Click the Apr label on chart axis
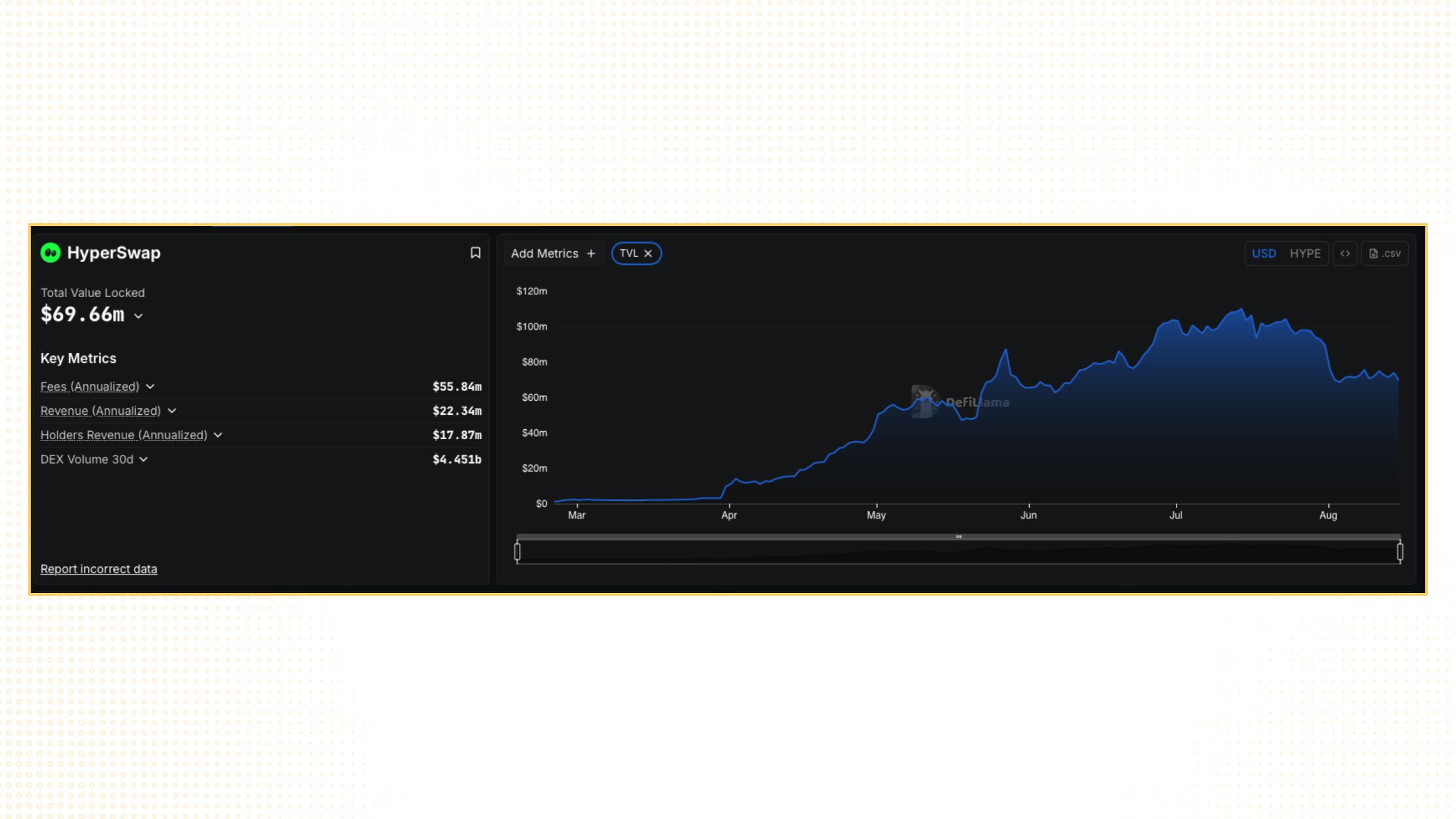 (x=729, y=515)
